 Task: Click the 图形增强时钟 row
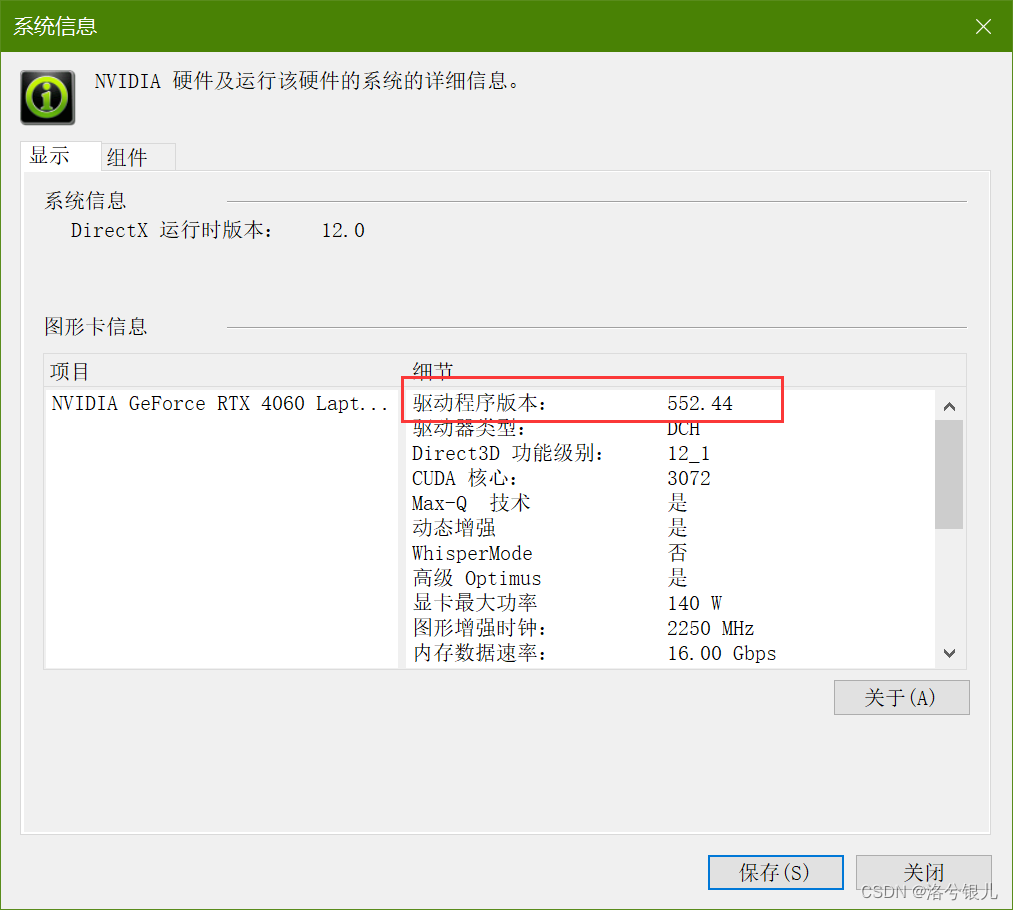point(672,628)
